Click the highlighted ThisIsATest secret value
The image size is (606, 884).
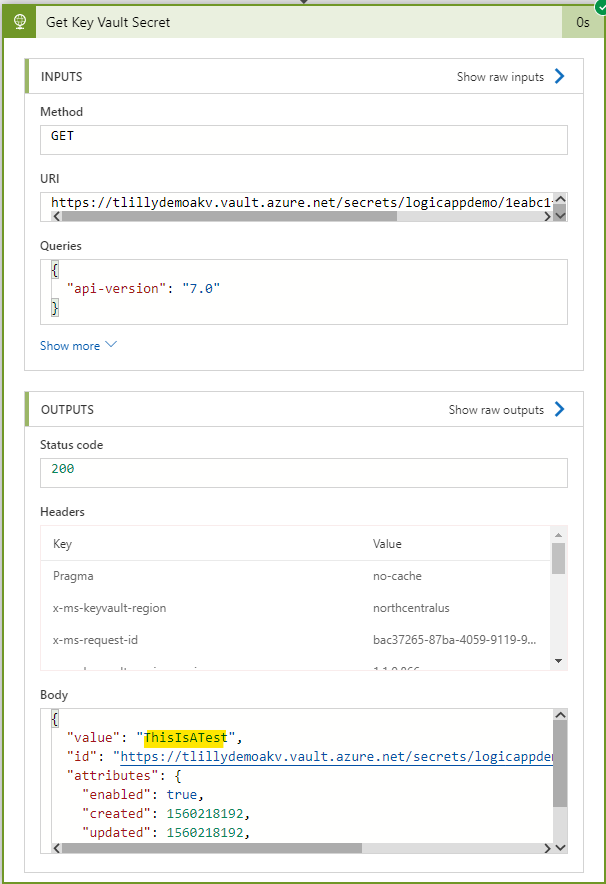pyautogui.click(x=185, y=737)
